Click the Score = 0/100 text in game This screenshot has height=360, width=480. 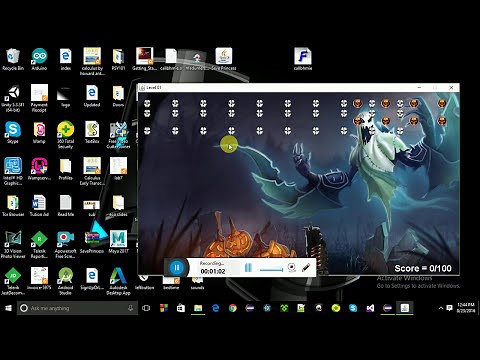423,268
